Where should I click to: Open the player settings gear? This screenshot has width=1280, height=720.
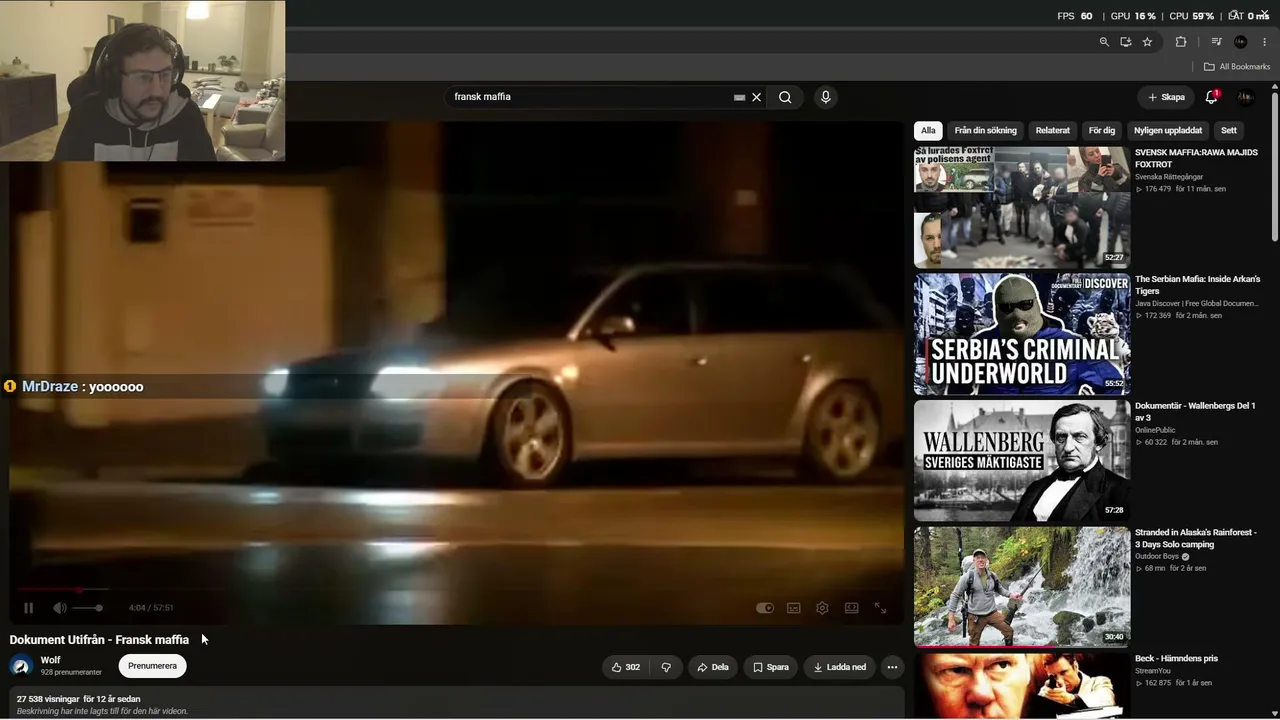[822, 607]
